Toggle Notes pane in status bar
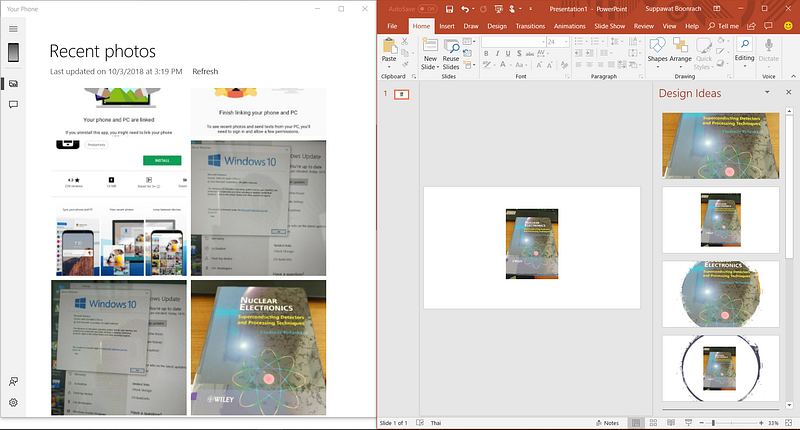The image size is (800, 430). click(x=608, y=423)
